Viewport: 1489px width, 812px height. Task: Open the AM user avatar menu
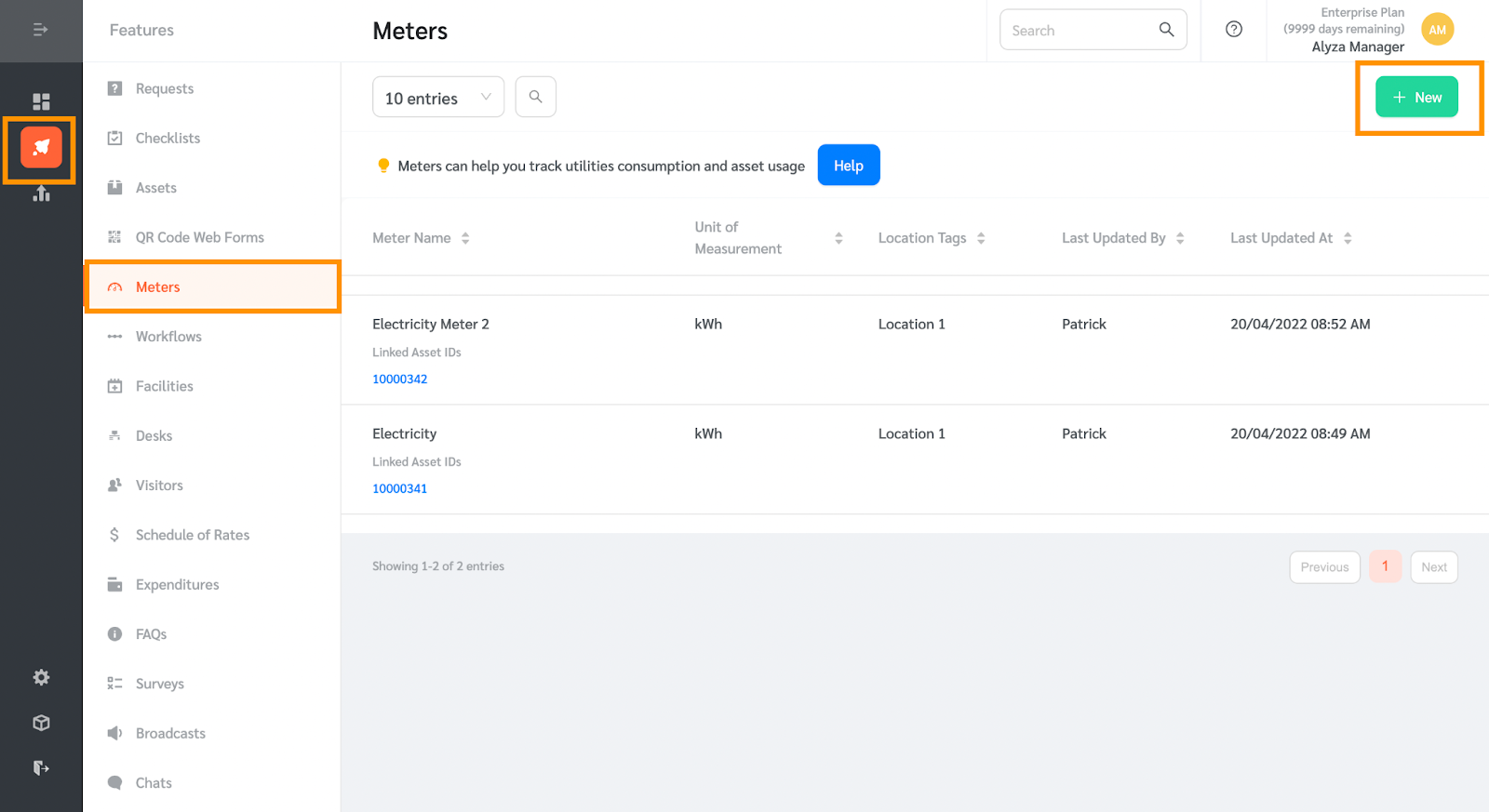pos(1437,29)
